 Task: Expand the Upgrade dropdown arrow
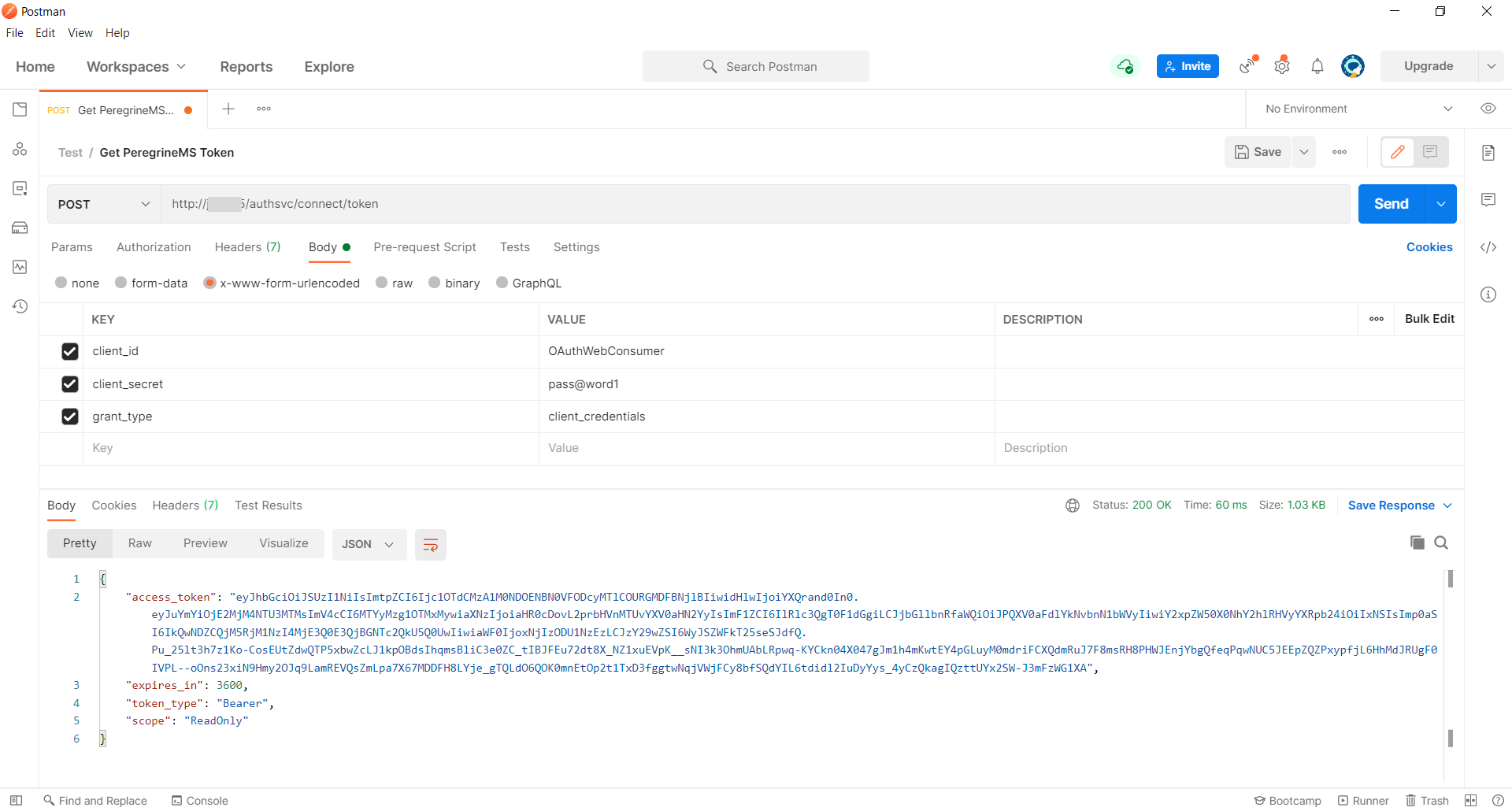click(1492, 66)
